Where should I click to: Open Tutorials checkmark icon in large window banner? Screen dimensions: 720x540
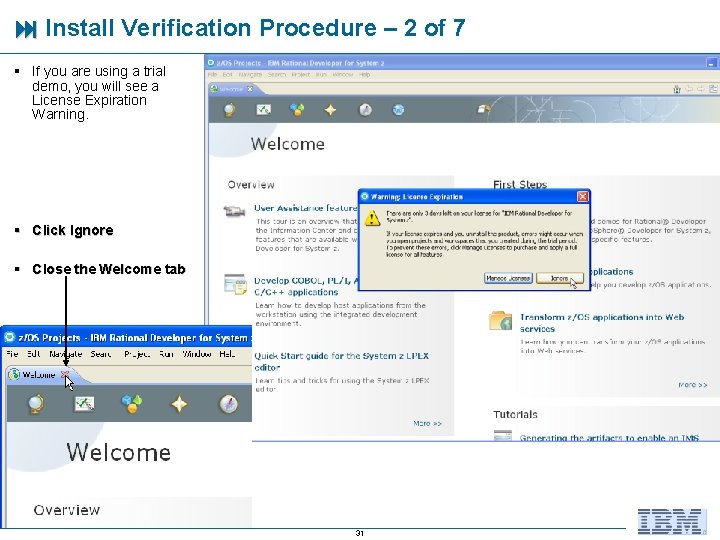click(x=263, y=109)
